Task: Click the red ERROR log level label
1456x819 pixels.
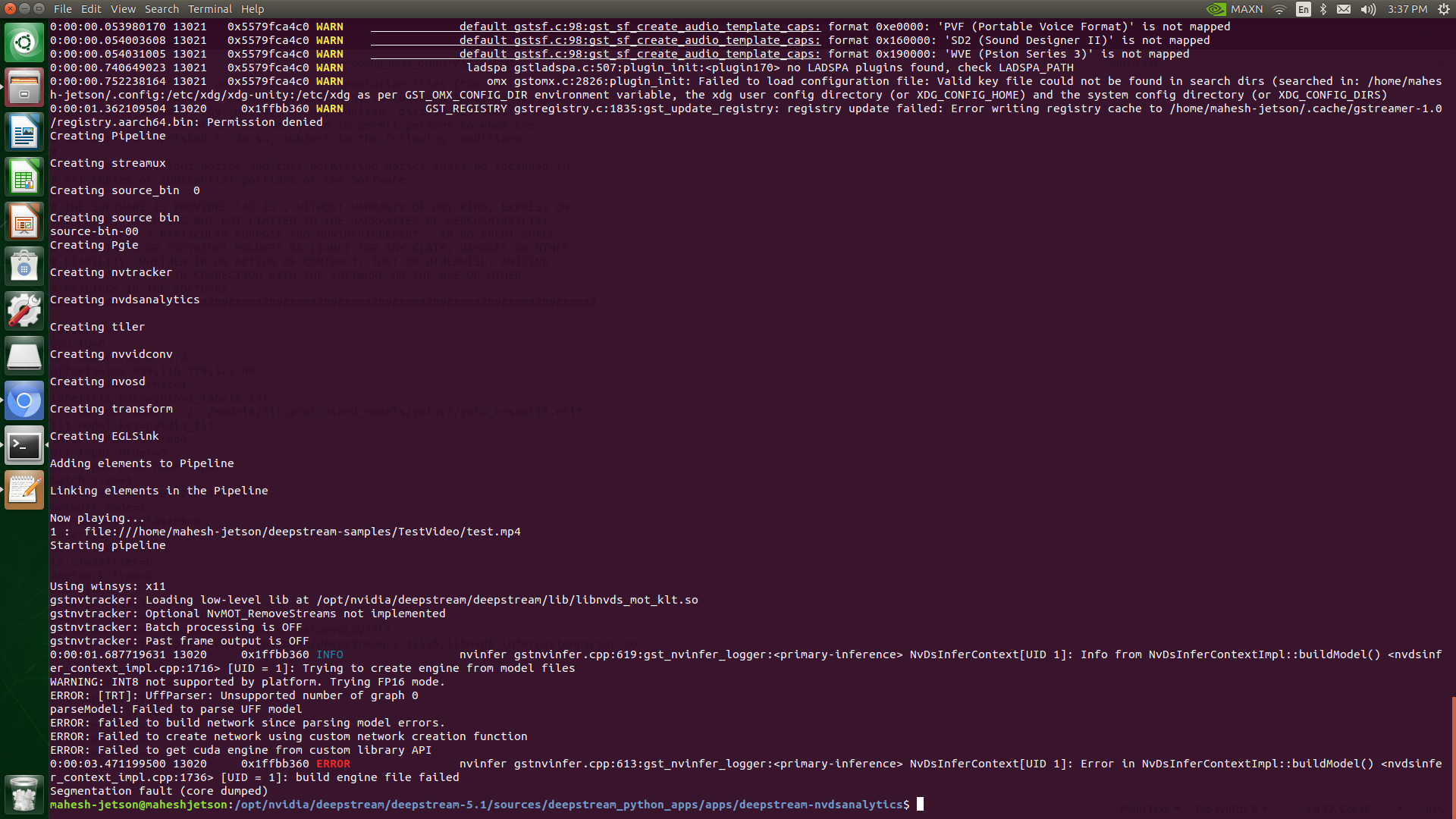Action: click(x=333, y=764)
